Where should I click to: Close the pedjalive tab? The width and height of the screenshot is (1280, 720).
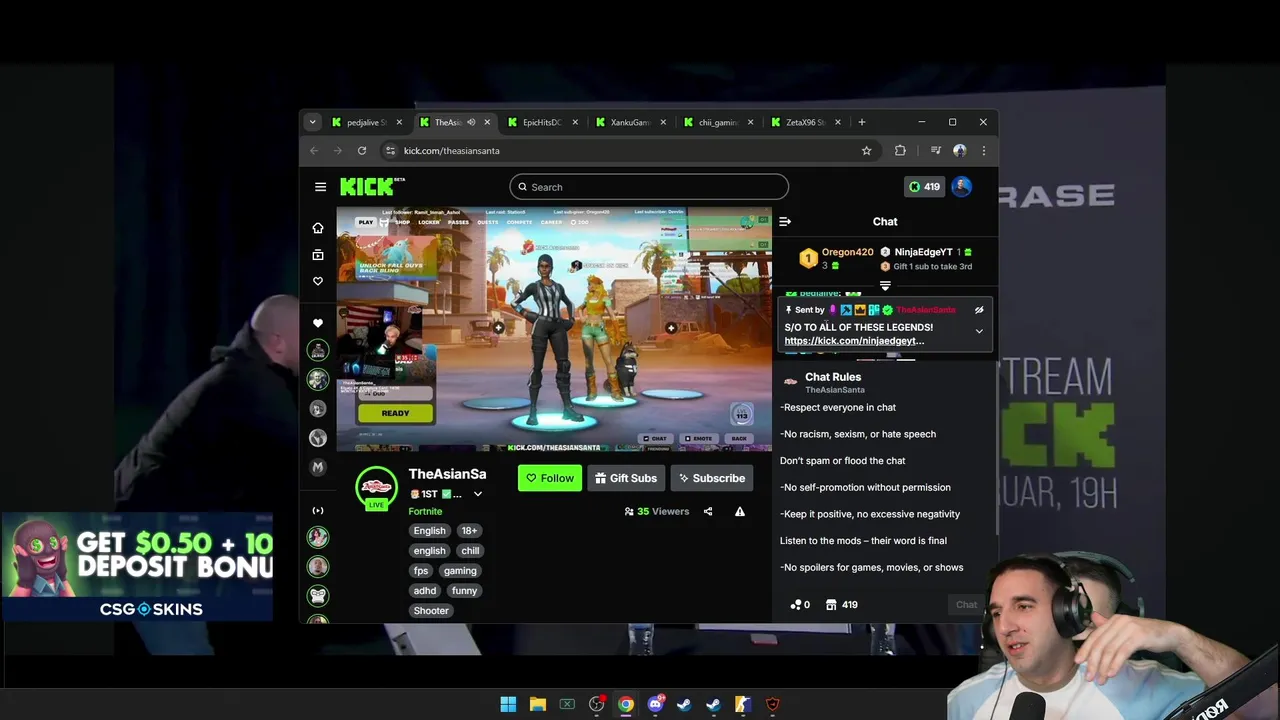(x=399, y=122)
